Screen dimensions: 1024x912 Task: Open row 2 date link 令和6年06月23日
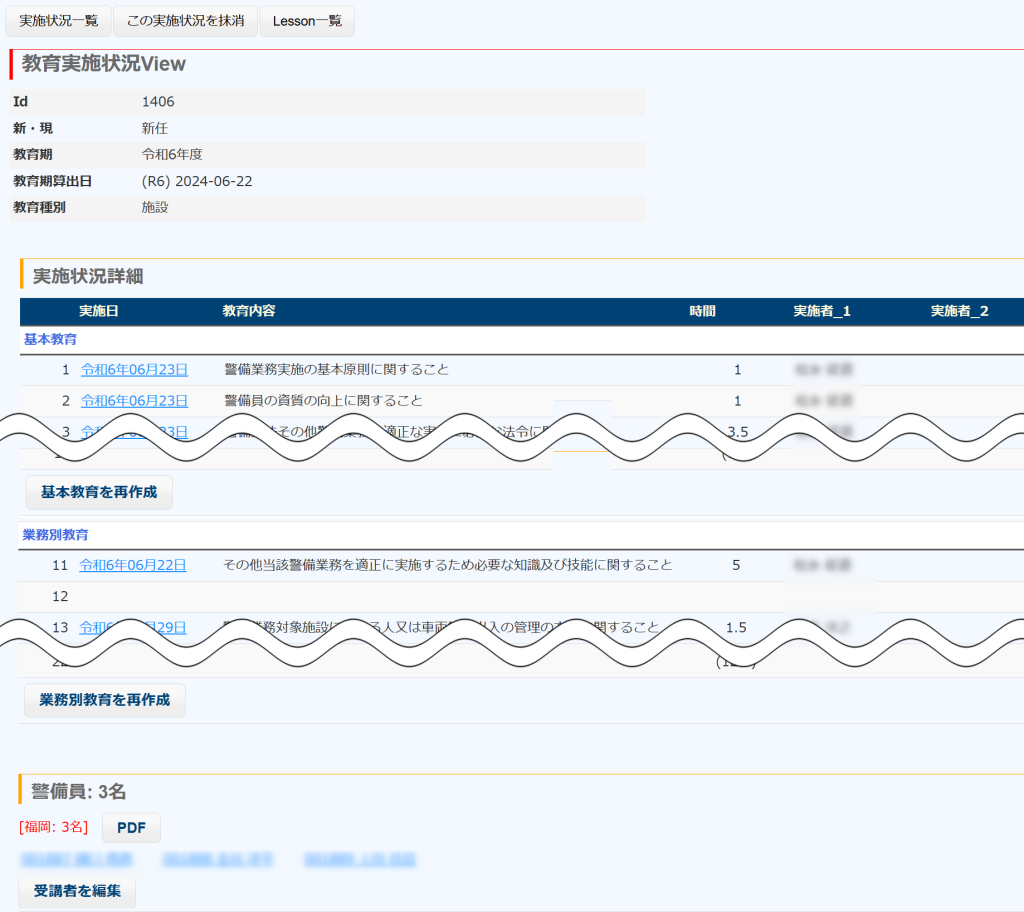(x=134, y=401)
